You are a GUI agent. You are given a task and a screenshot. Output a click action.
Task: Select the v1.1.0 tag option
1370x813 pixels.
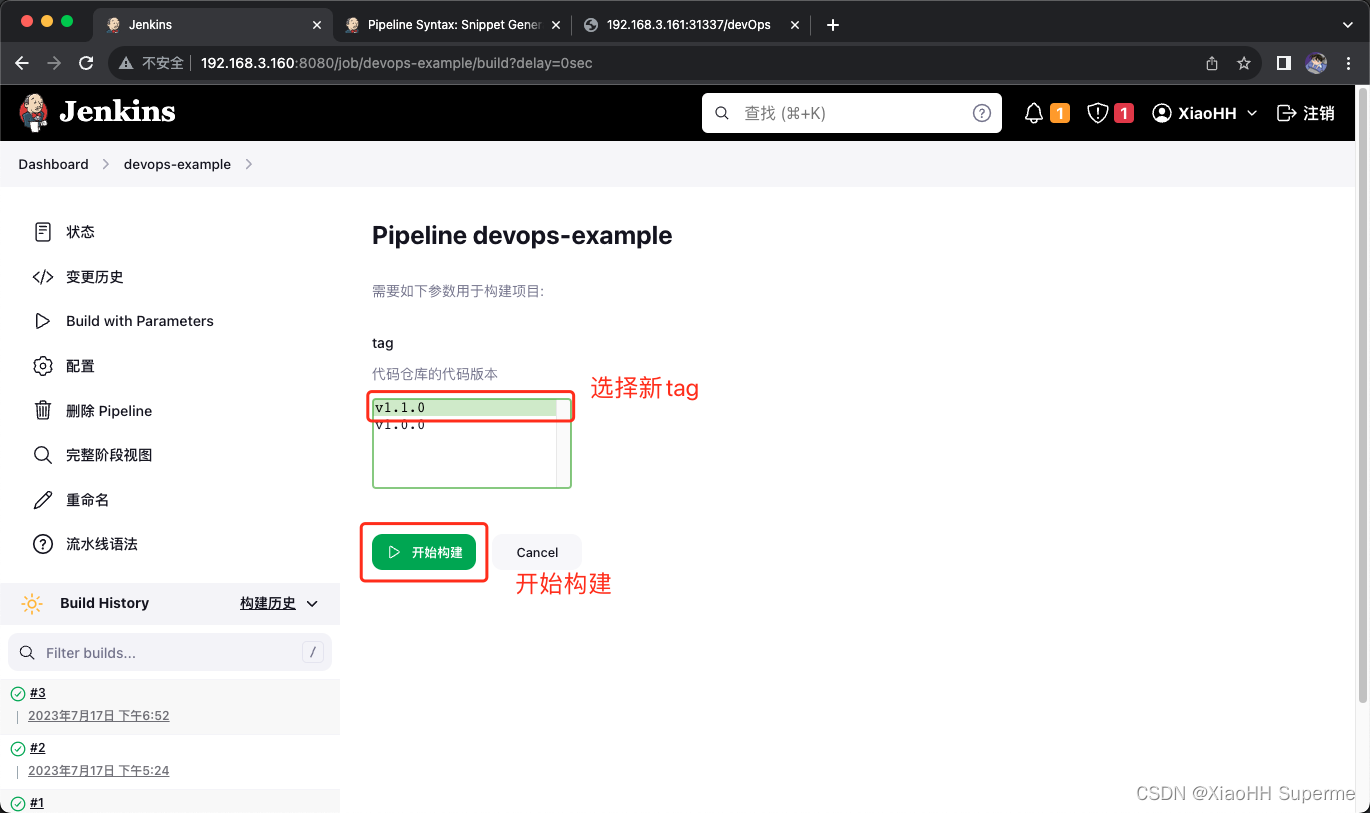(x=465, y=408)
